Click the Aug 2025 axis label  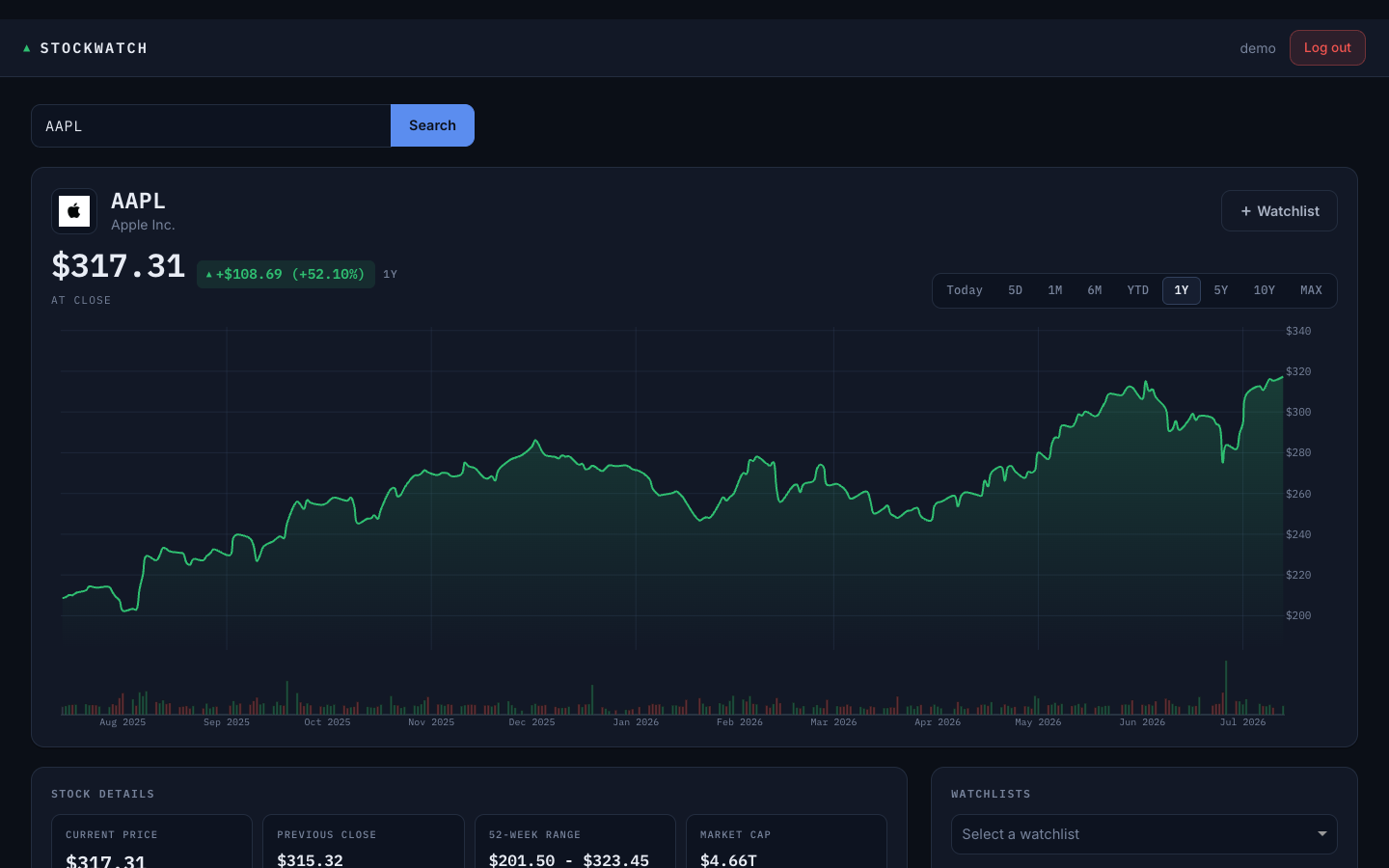(123, 722)
